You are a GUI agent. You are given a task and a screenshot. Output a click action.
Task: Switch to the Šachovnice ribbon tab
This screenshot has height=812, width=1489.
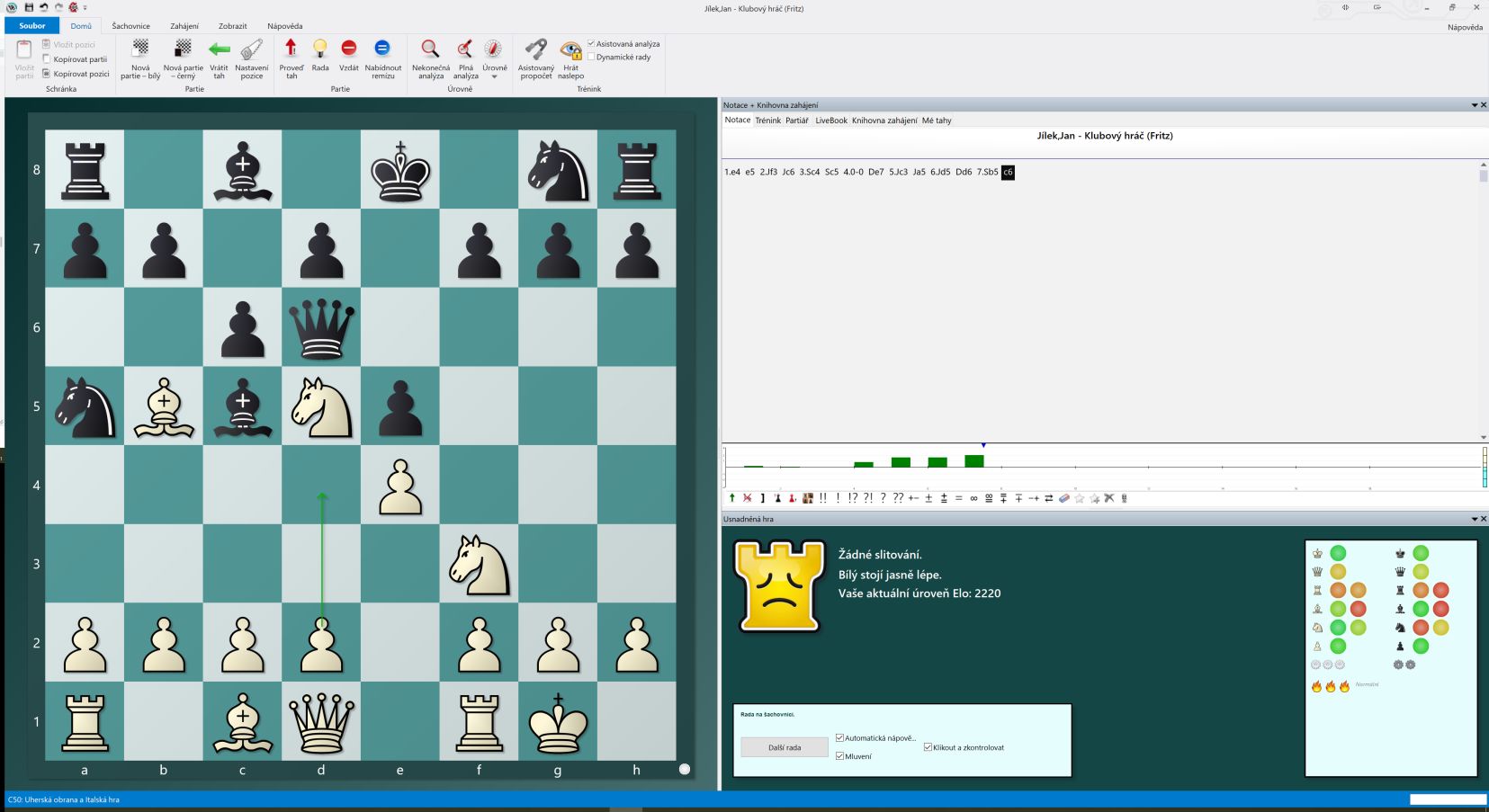(131, 26)
